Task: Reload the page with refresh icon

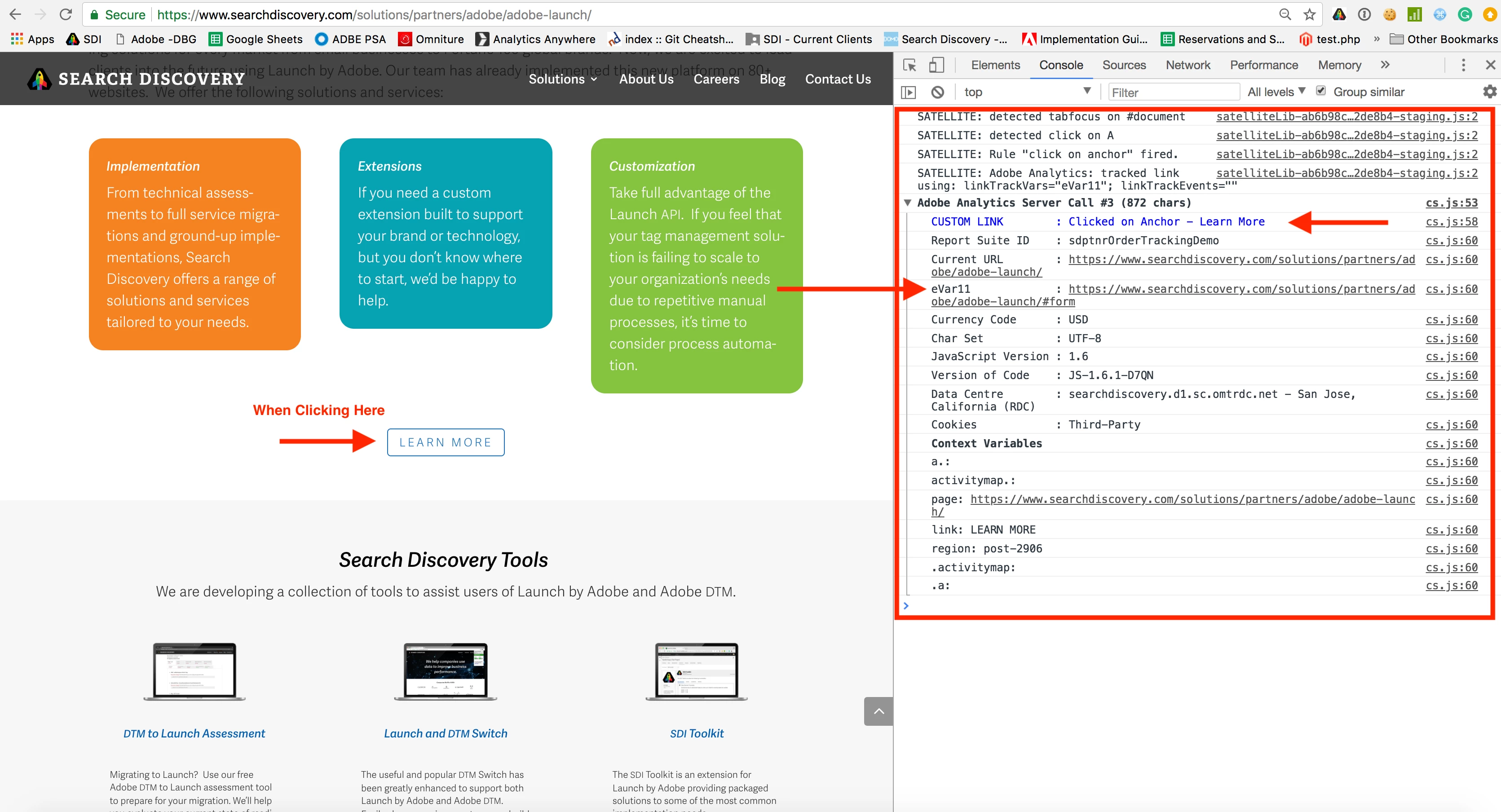Action: (66, 14)
